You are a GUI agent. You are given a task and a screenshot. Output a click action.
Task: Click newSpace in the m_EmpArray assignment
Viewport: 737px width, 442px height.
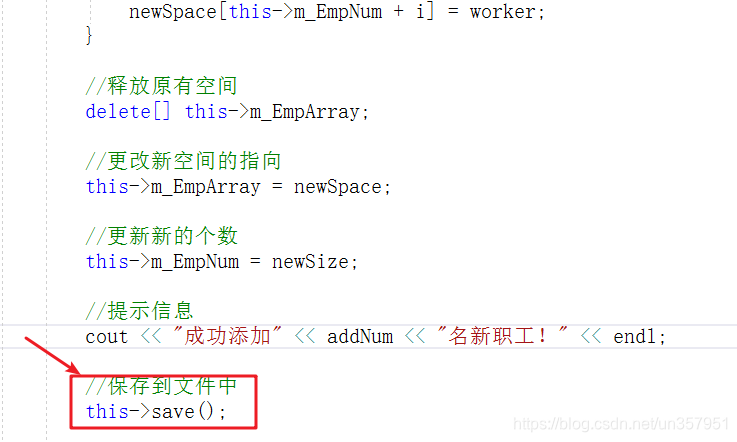click(x=337, y=187)
